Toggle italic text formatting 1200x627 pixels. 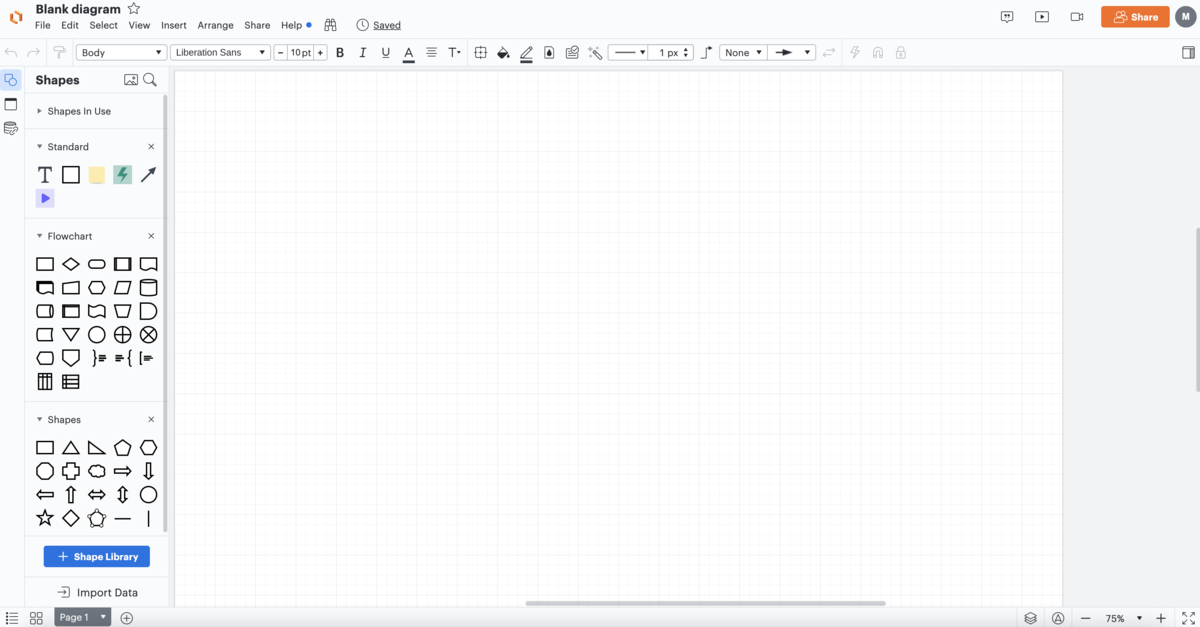click(362, 52)
